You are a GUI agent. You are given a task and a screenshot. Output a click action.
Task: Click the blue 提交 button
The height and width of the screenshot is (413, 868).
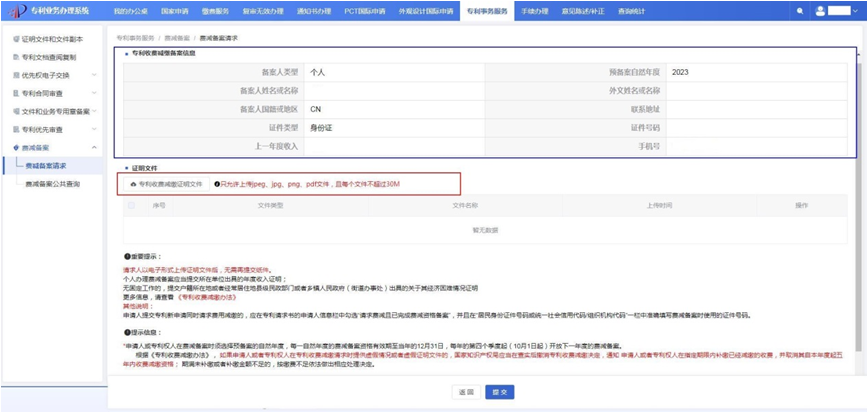pyautogui.click(x=500, y=392)
